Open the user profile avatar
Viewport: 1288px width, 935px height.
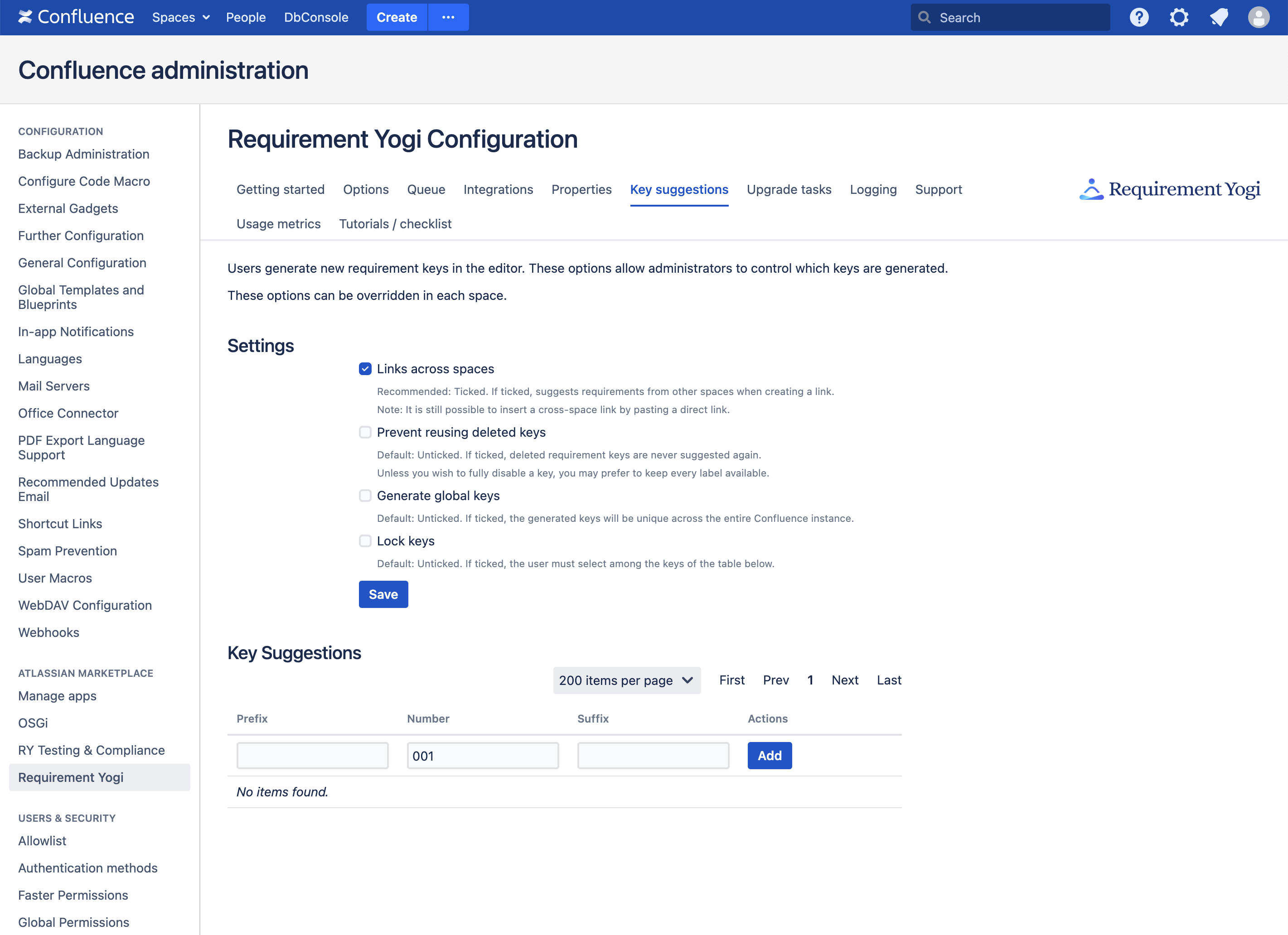(x=1258, y=17)
